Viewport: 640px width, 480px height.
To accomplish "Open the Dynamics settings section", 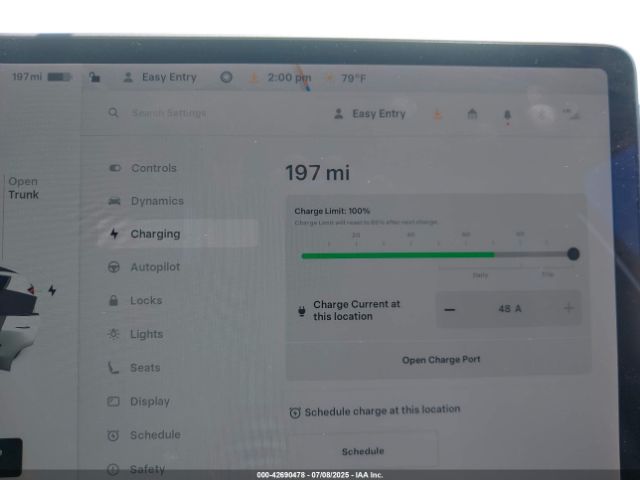I will point(156,201).
